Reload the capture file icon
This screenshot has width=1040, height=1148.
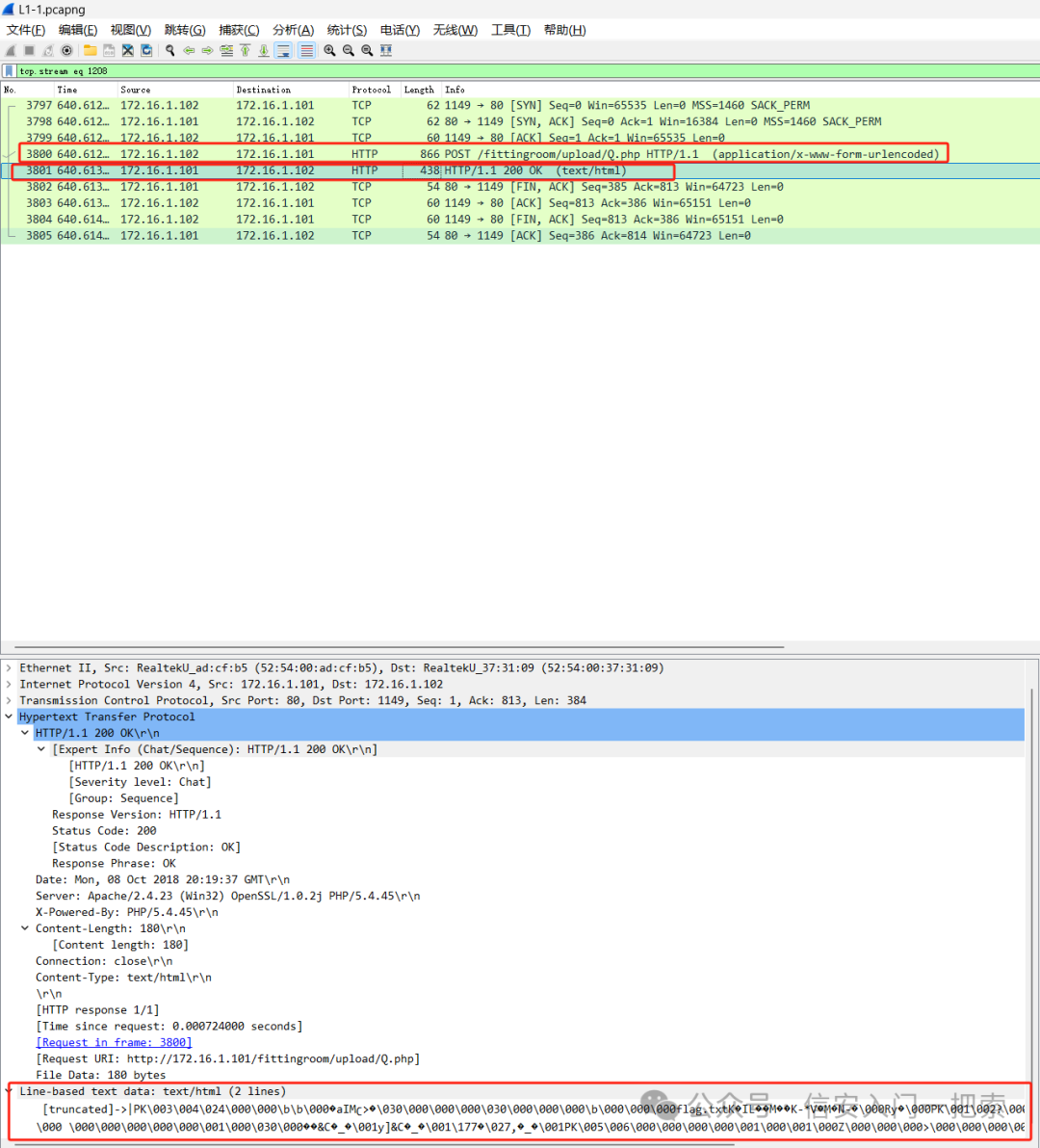(x=147, y=50)
